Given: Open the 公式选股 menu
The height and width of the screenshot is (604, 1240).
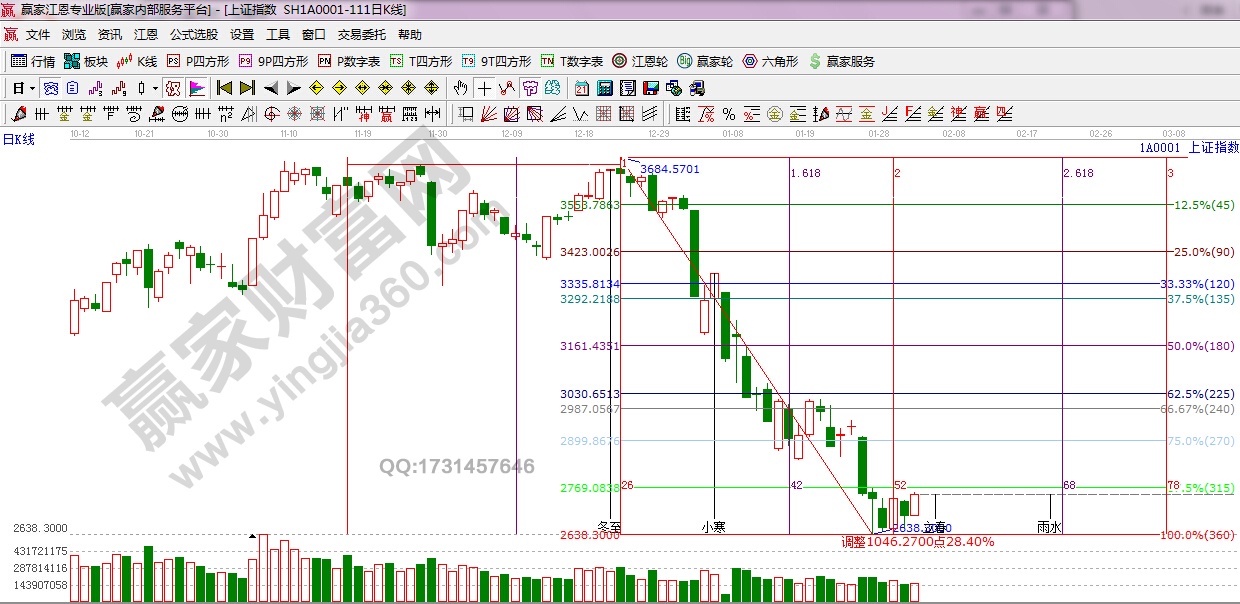Looking at the screenshot, I should point(193,34).
